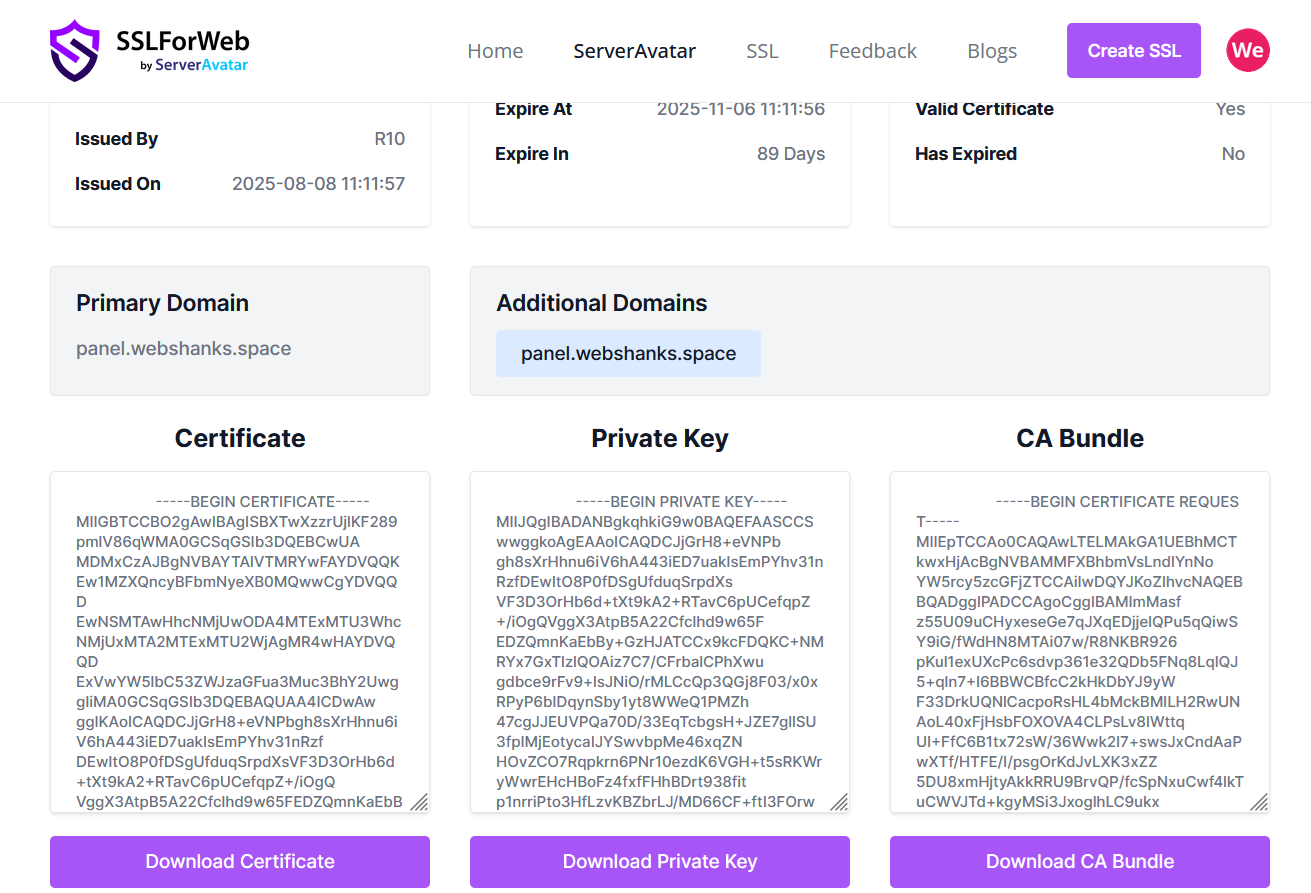This screenshot has height=893, width=1311.
Task: Click the BEGIN CERTIFICATE REQUES line
Action: pyautogui.click(x=1117, y=502)
